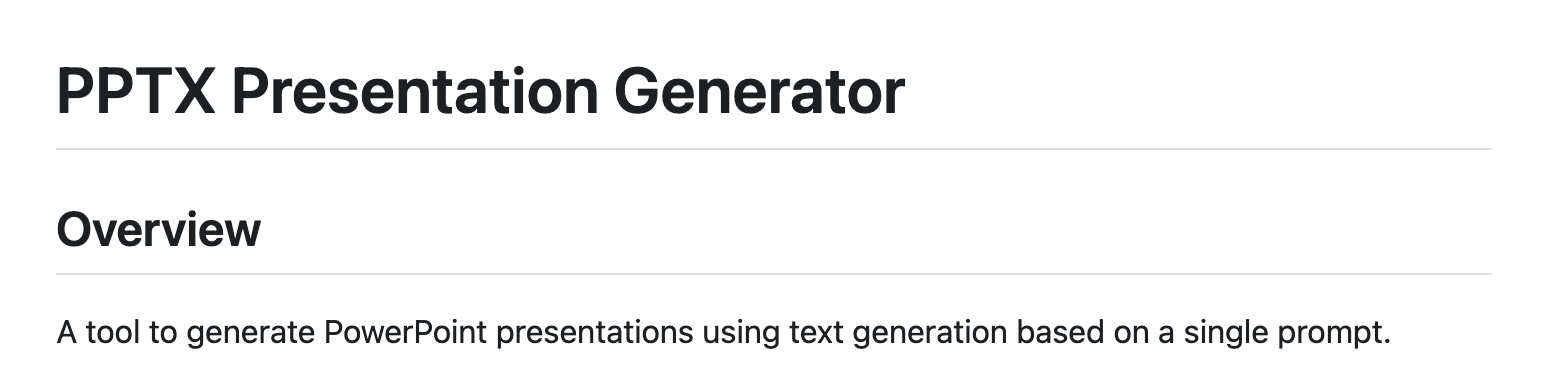
Task: Click the word on before a single prompt
Action: pos(1124,332)
